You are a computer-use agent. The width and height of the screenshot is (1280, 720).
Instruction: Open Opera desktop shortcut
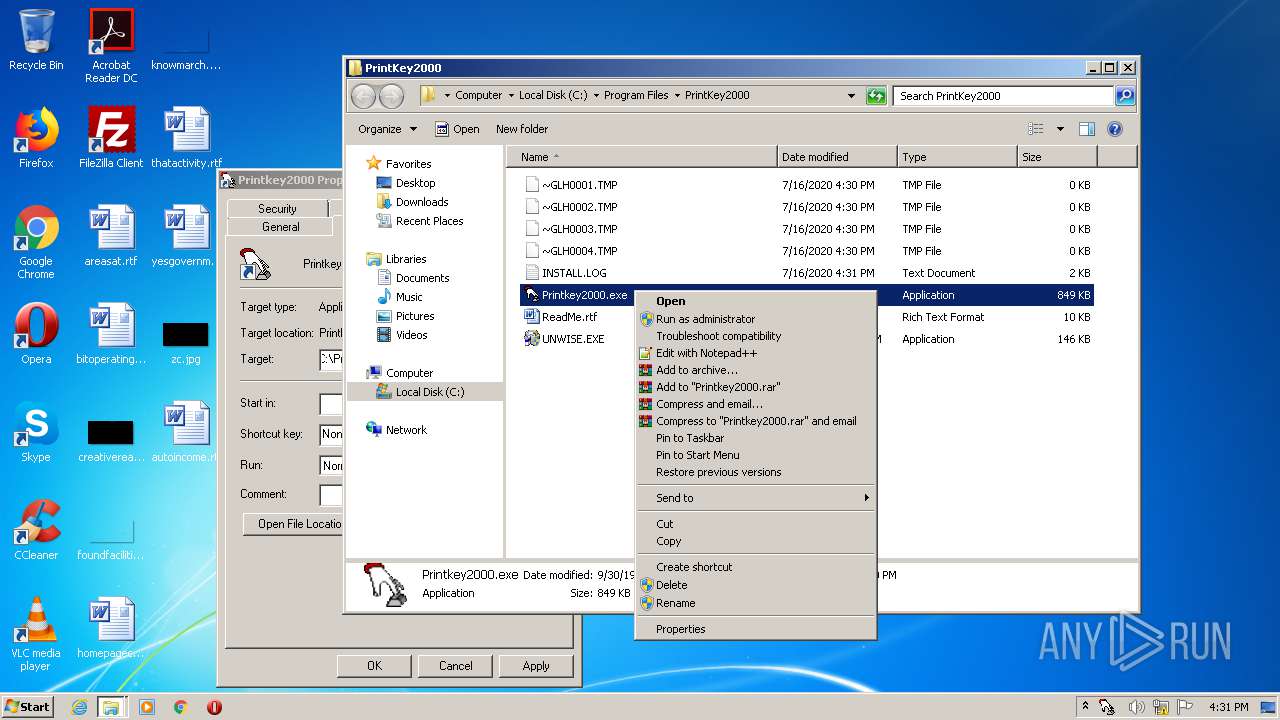coord(36,334)
